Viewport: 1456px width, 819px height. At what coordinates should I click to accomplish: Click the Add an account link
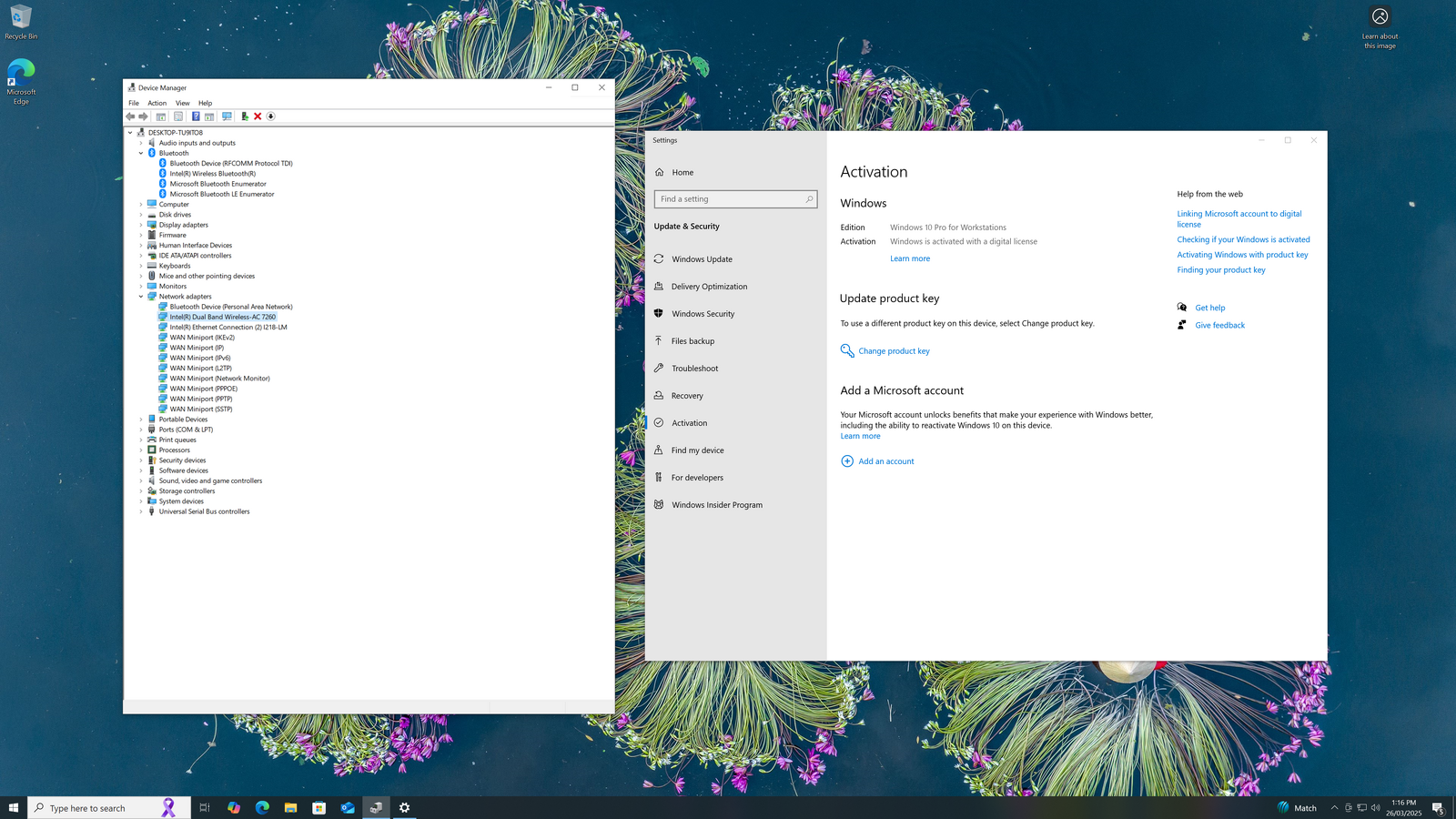pos(885,461)
